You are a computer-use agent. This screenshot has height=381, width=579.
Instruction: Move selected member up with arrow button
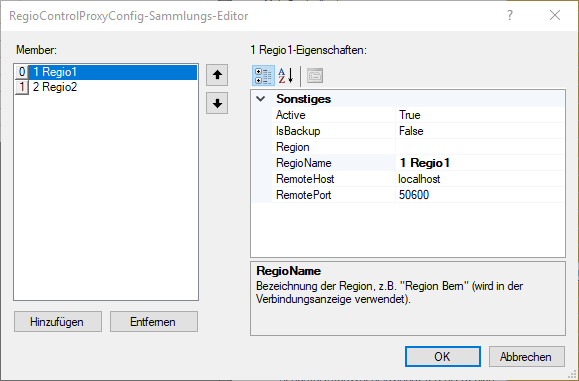click(217, 75)
